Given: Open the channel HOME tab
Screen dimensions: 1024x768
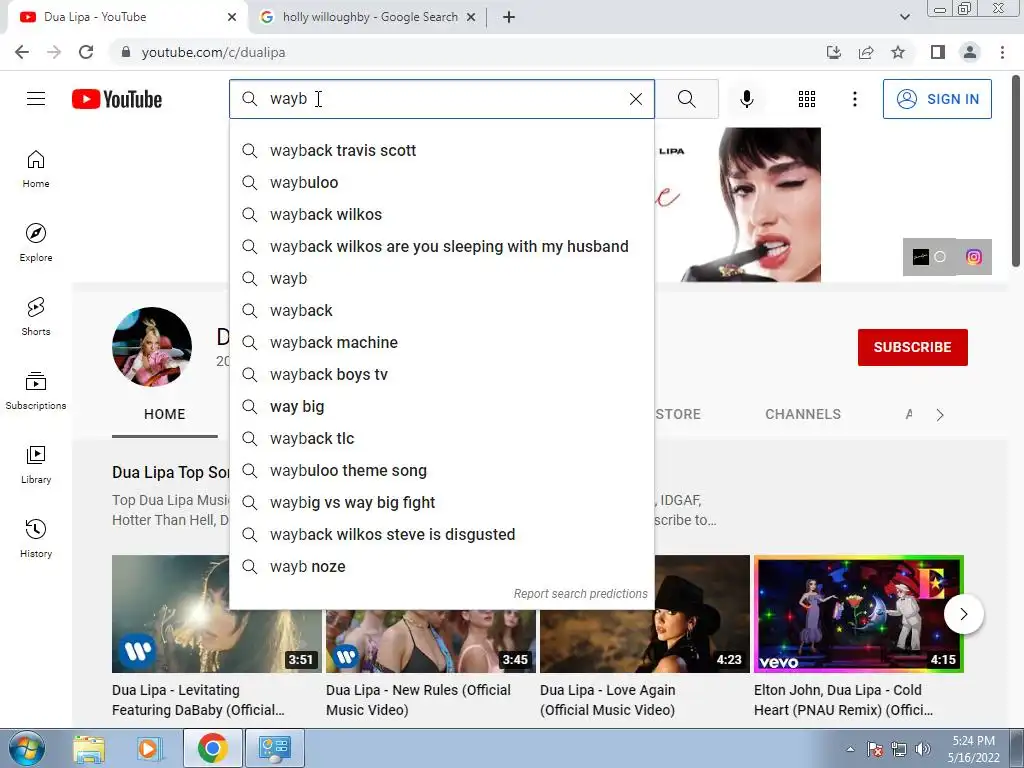Looking at the screenshot, I should click(165, 414).
